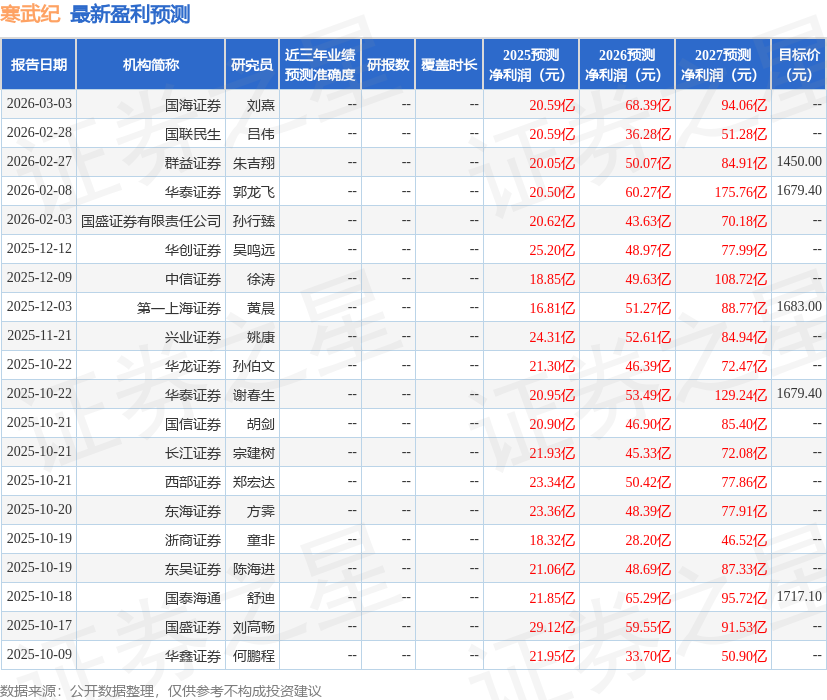Screen dimensions: 827x700
Task: Click the 29.12亿 forecast value for 国盛证券
Action: [x=552, y=626]
